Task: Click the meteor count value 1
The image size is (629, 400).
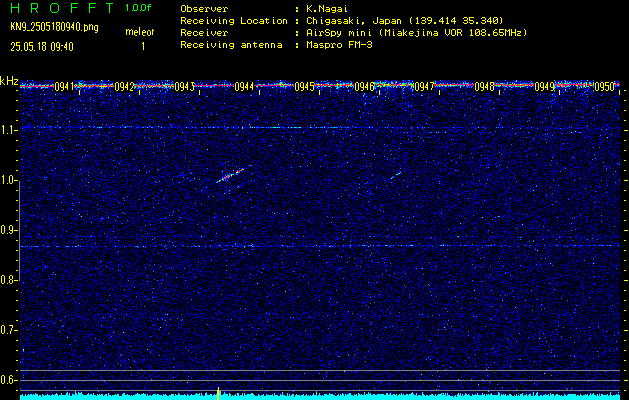Action: click(143, 47)
